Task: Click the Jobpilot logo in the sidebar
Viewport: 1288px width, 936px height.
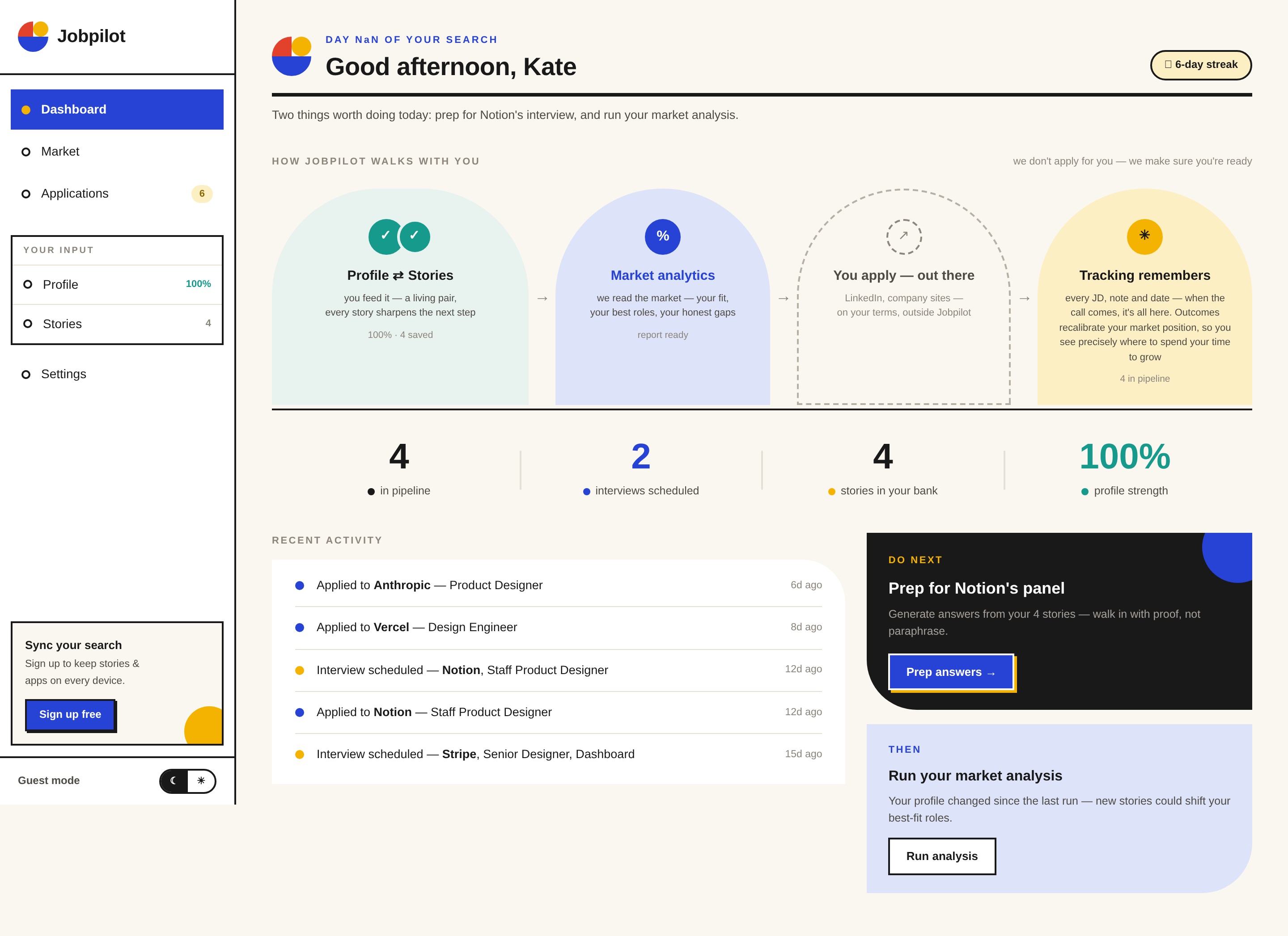Action: pyautogui.click(x=33, y=36)
